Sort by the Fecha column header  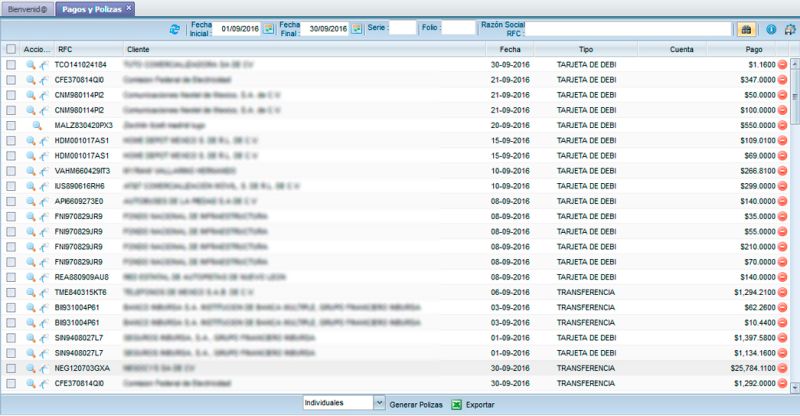511,48
